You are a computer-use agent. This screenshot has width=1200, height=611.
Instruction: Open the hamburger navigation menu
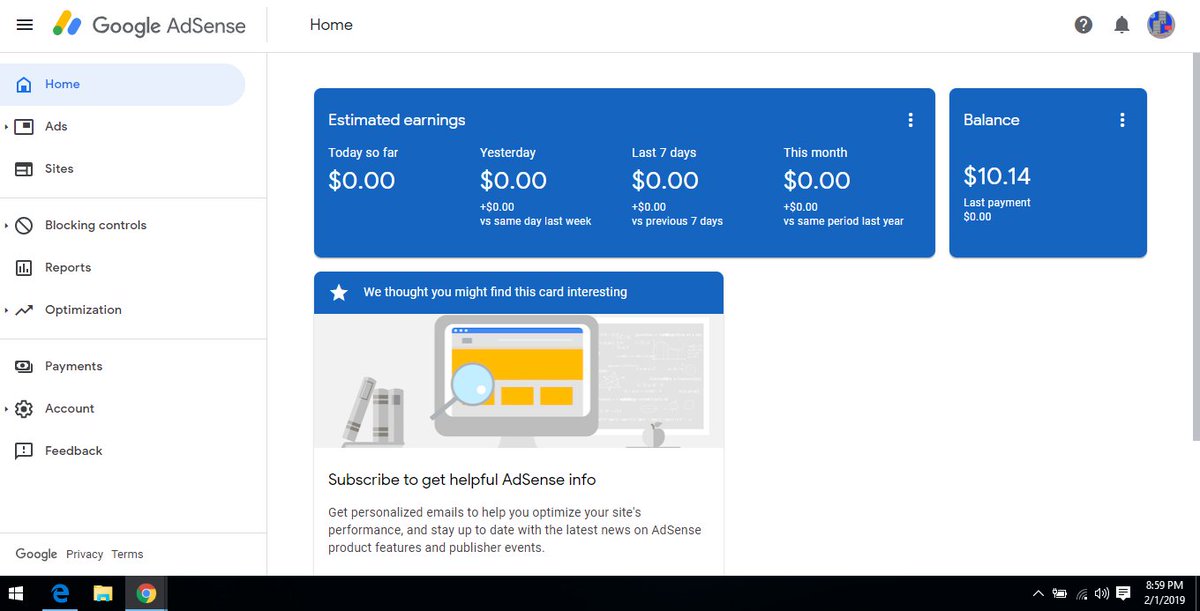[x=24, y=25]
